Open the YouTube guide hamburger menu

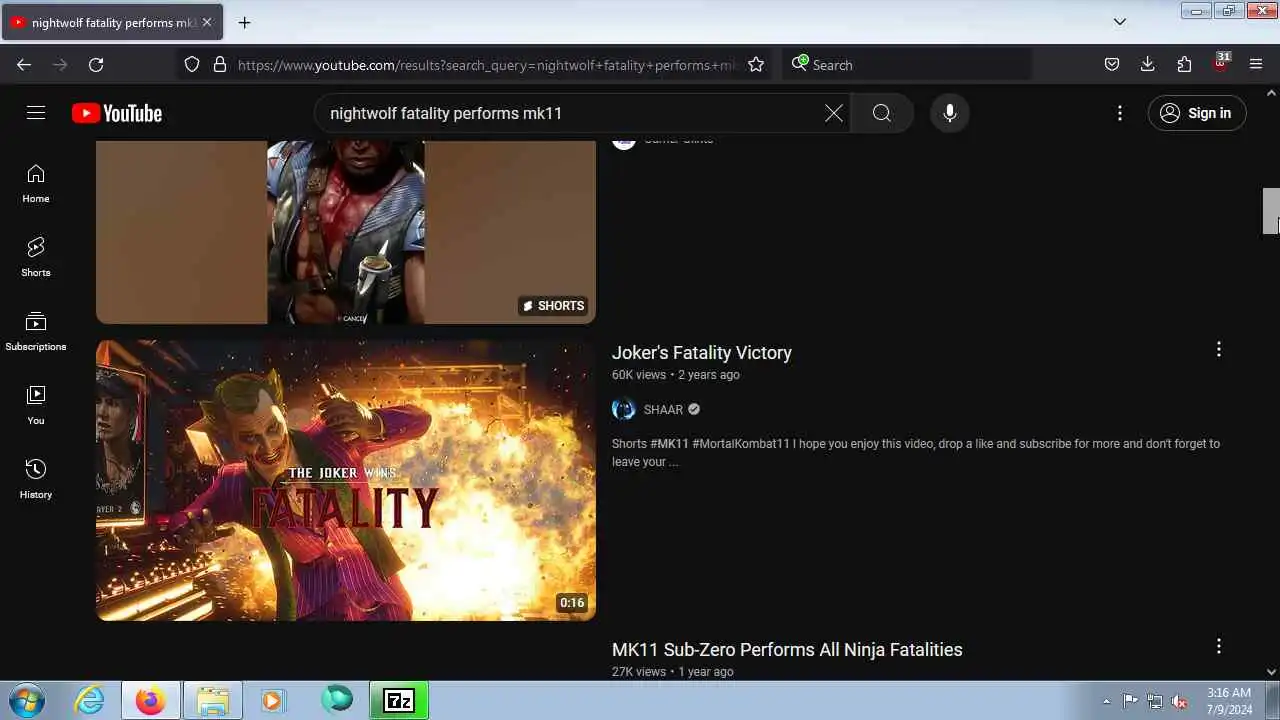click(x=36, y=113)
